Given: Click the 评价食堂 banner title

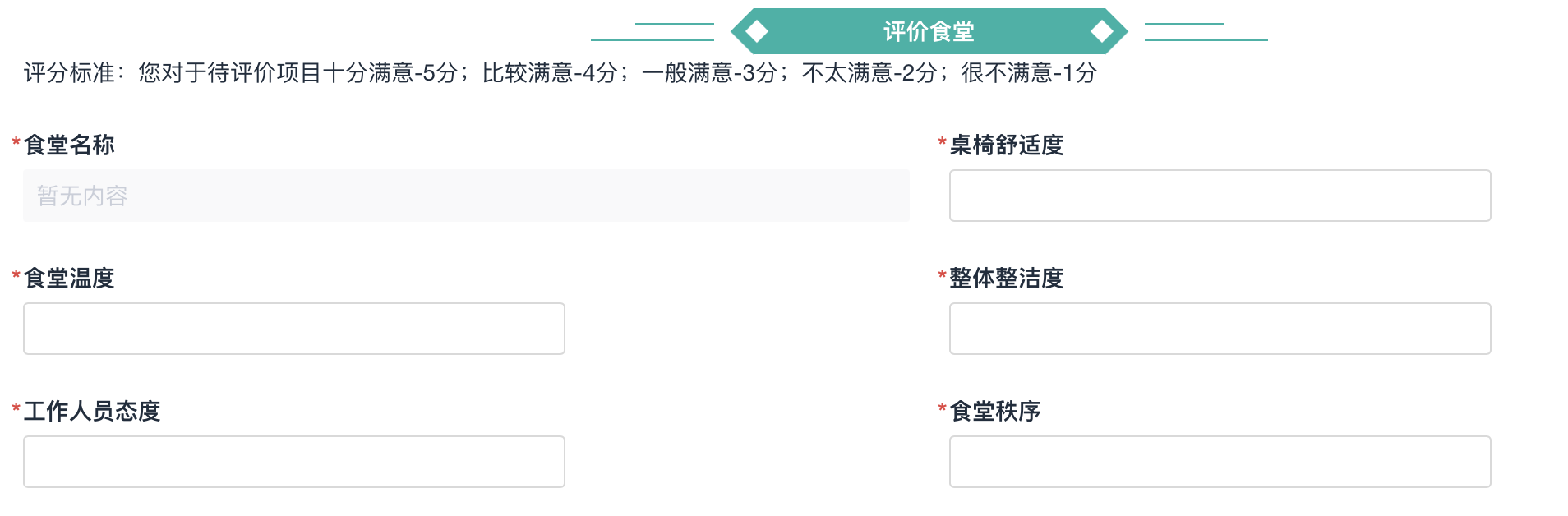Looking at the screenshot, I should coord(929,31).
